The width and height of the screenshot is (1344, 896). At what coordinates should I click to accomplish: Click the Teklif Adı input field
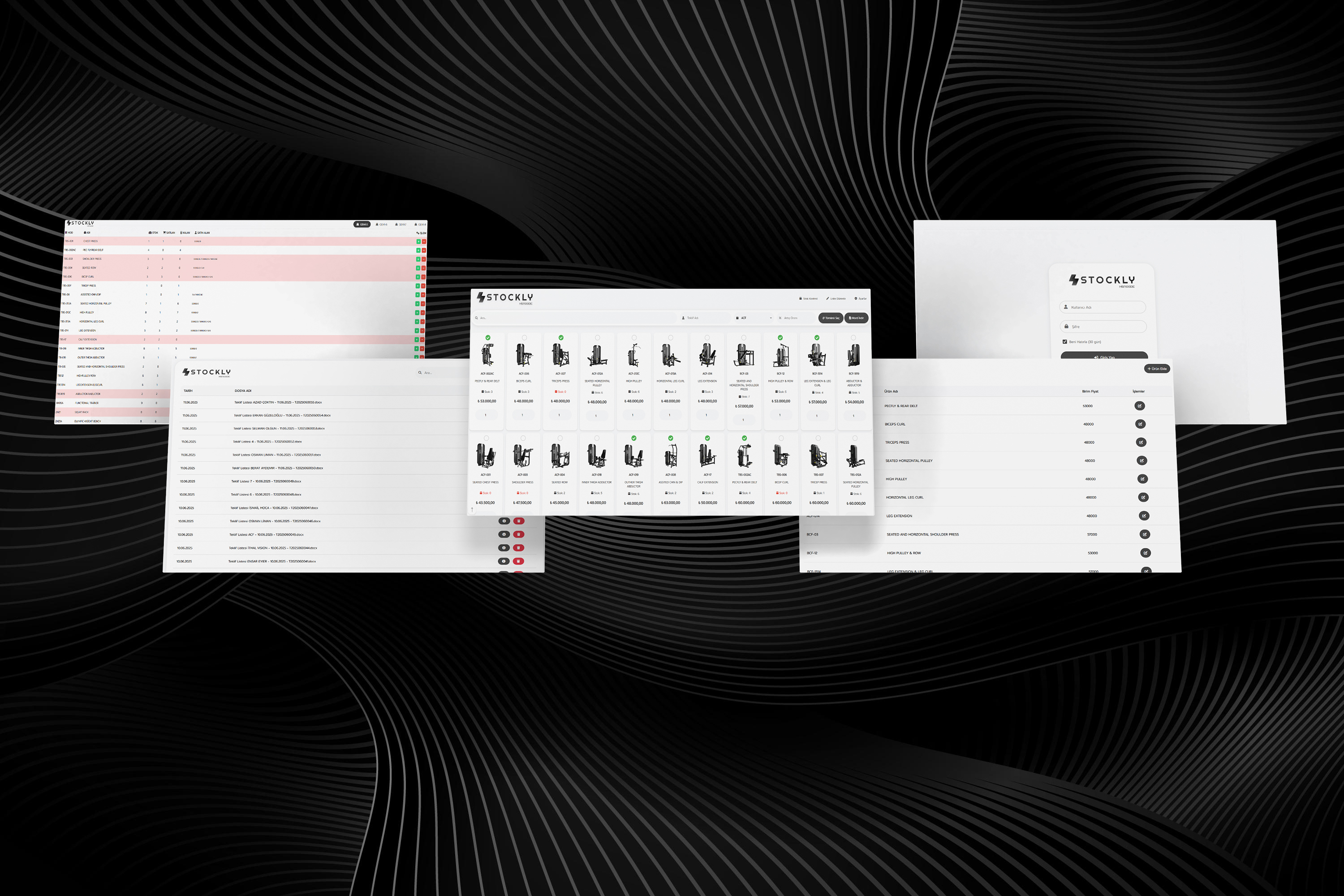coord(705,318)
